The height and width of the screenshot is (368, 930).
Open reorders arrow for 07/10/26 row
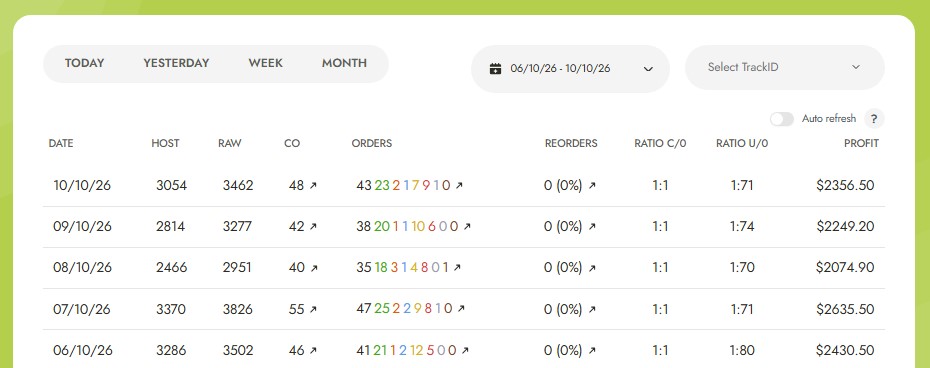[592, 309]
